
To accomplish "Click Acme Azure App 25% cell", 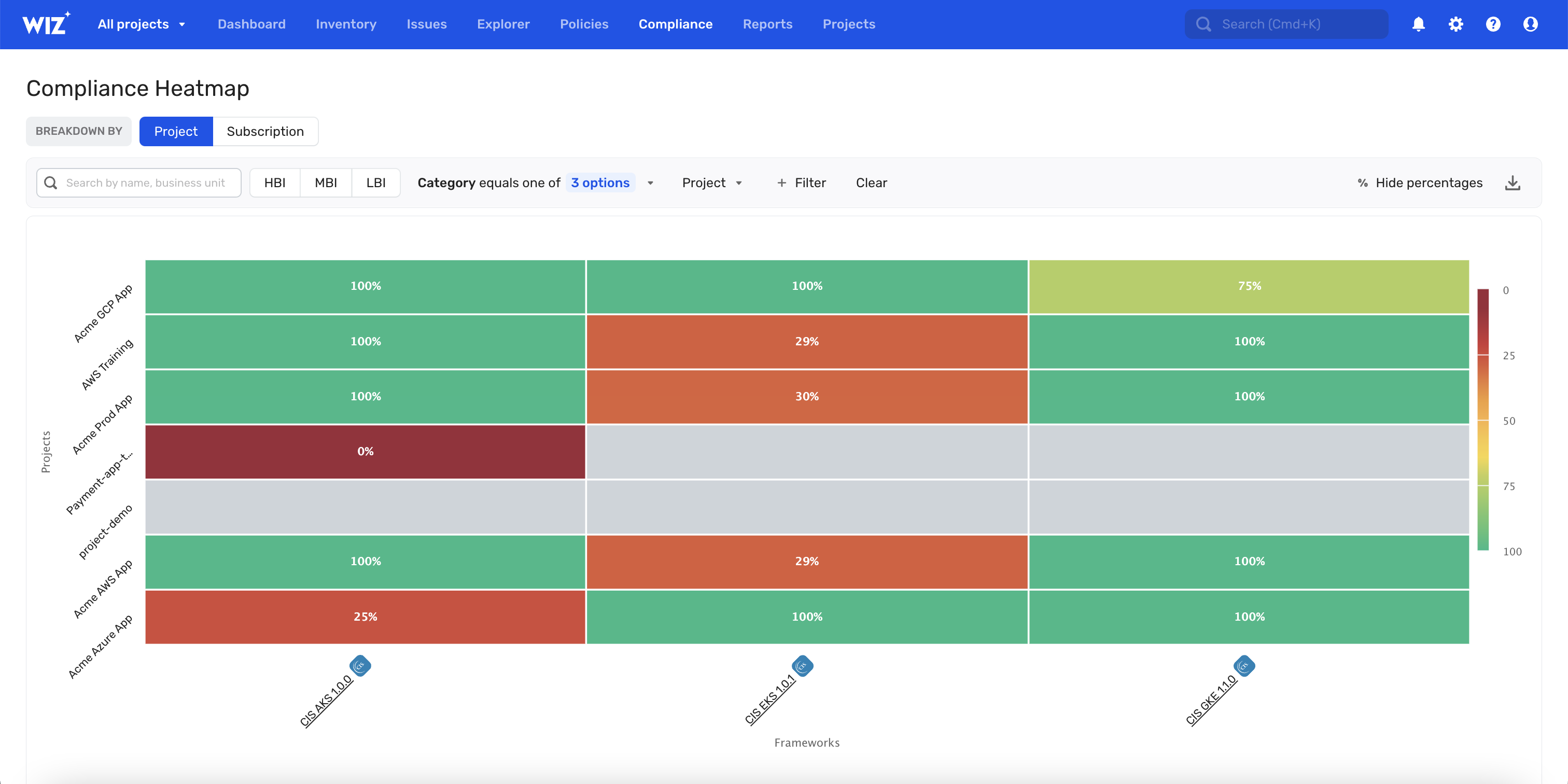I will point(365,617).
